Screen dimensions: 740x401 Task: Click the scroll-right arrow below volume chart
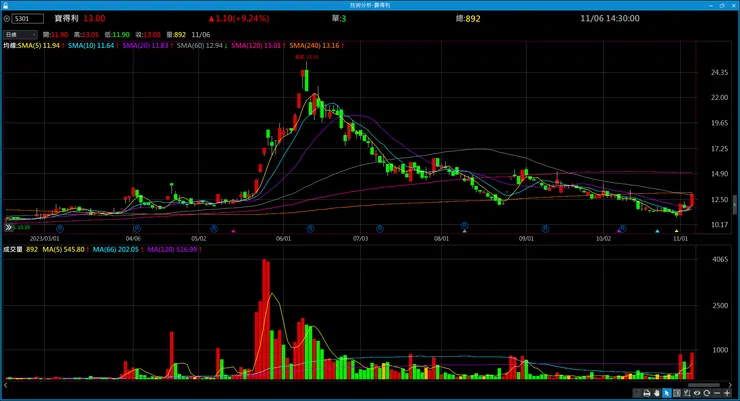[x=730, y=385]
